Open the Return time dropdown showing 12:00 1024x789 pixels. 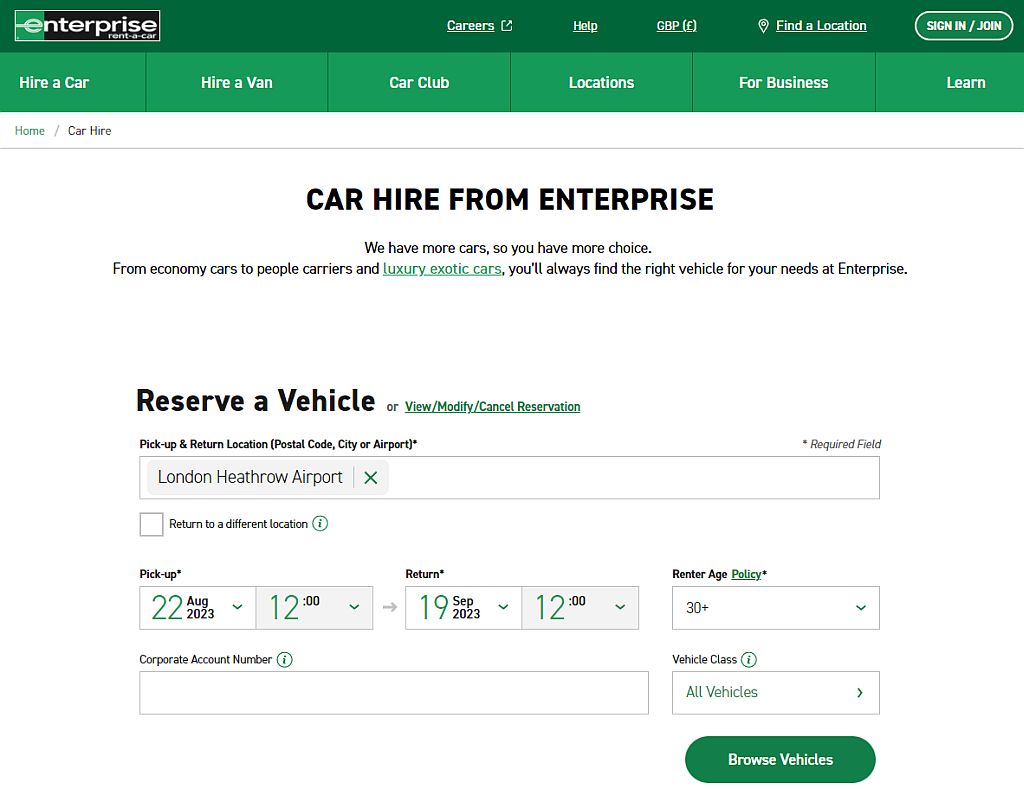pos(580,607)
